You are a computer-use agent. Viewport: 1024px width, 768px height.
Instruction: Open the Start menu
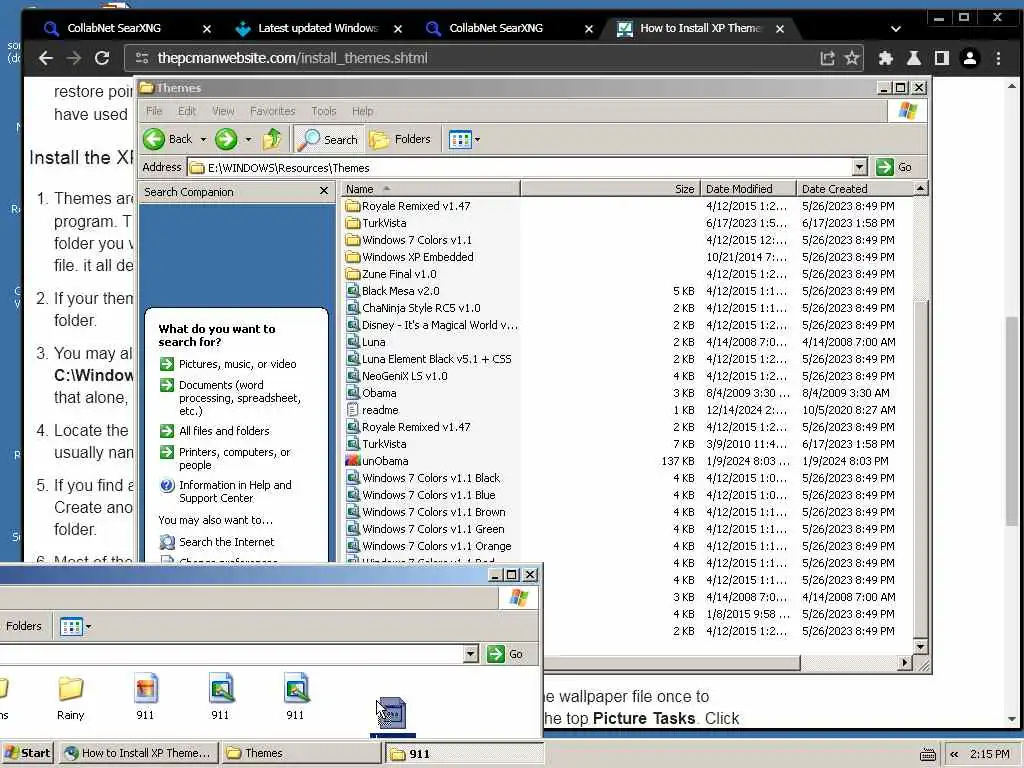(27, 753)
